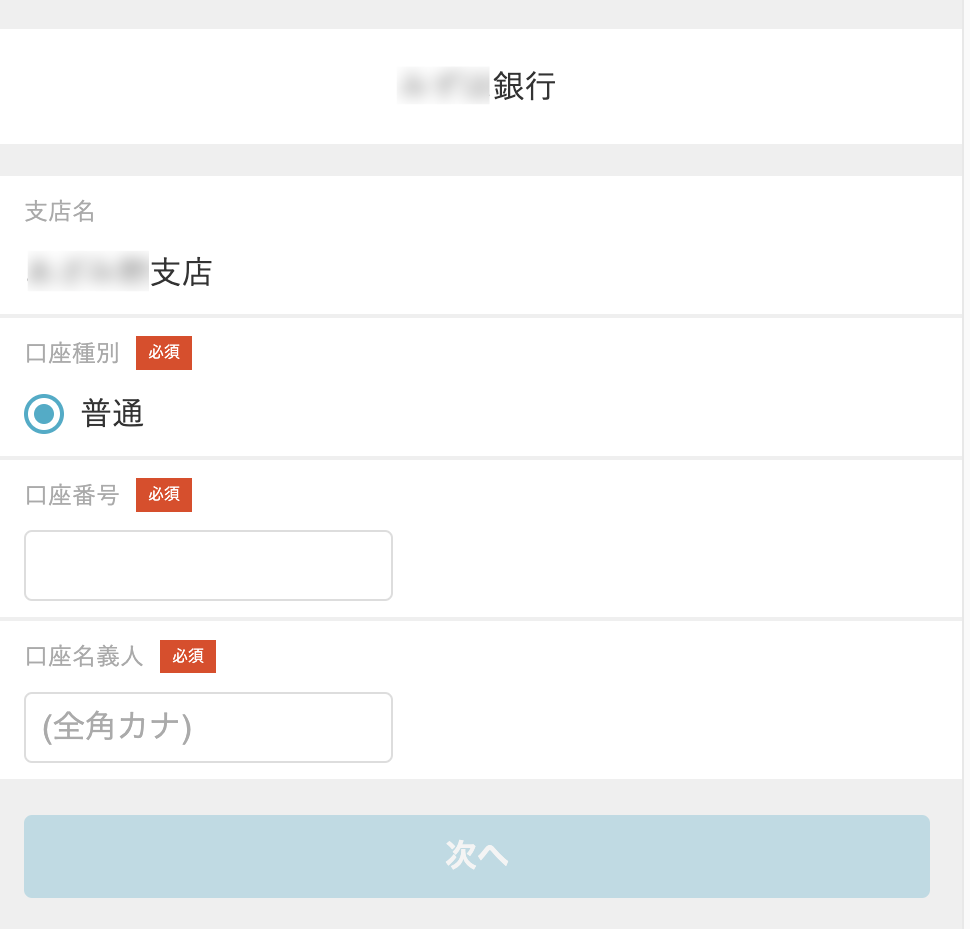The image size is (970, 929).
Task: Click the 銀行 text in the header
Action: point(524,86)
